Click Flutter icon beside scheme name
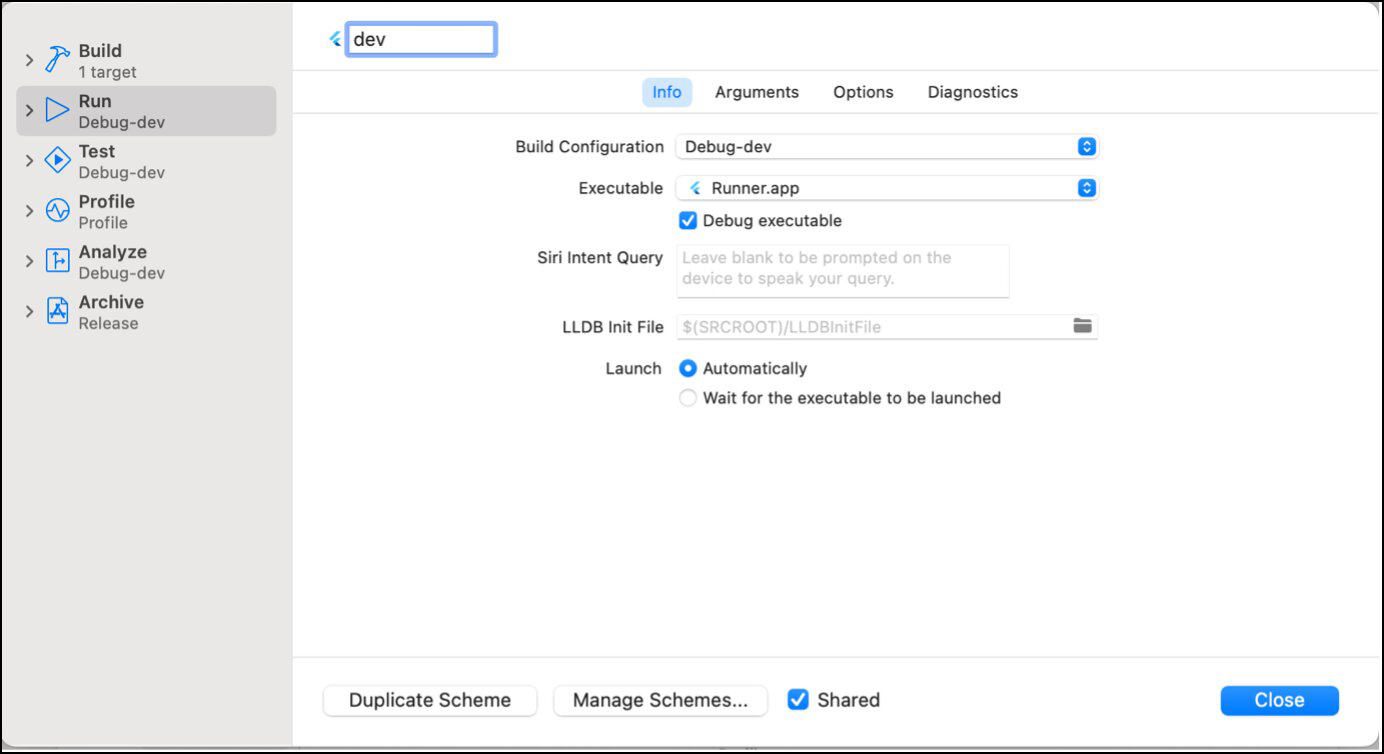The image size is (1384, 754). [335, 40]
